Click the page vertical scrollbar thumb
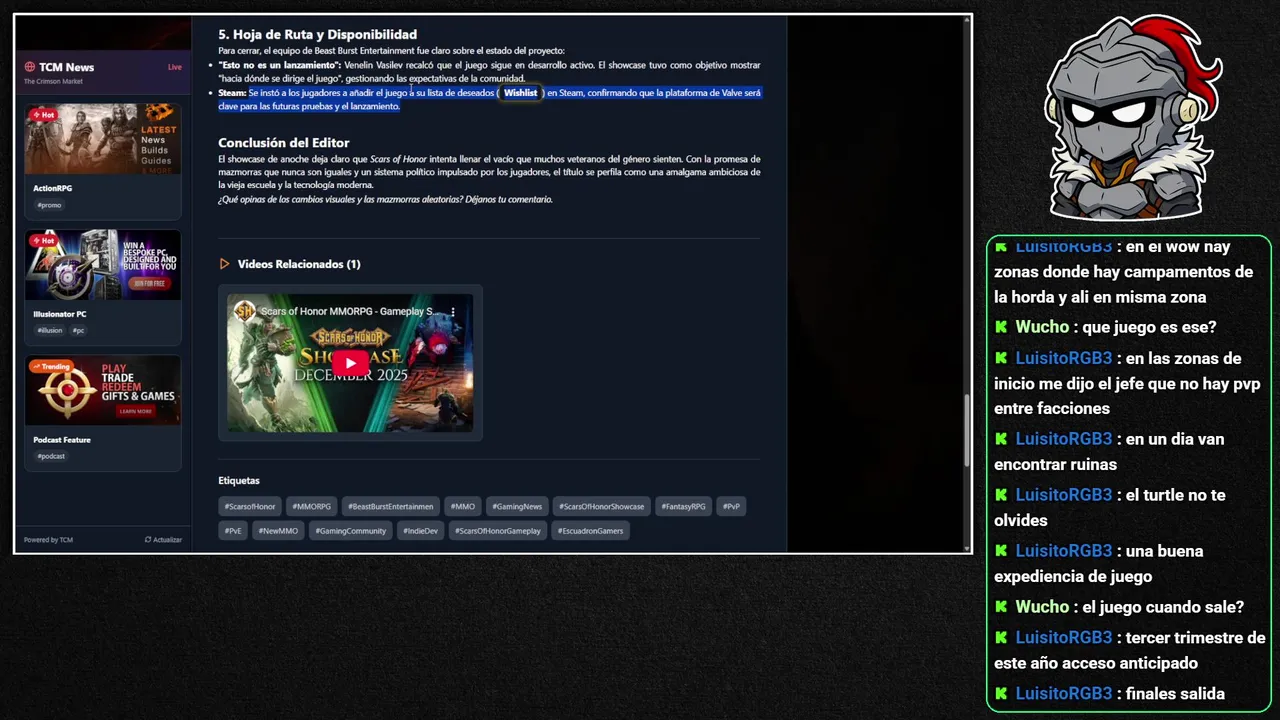Screen dimensions: 1280x720 click(966, 430)
